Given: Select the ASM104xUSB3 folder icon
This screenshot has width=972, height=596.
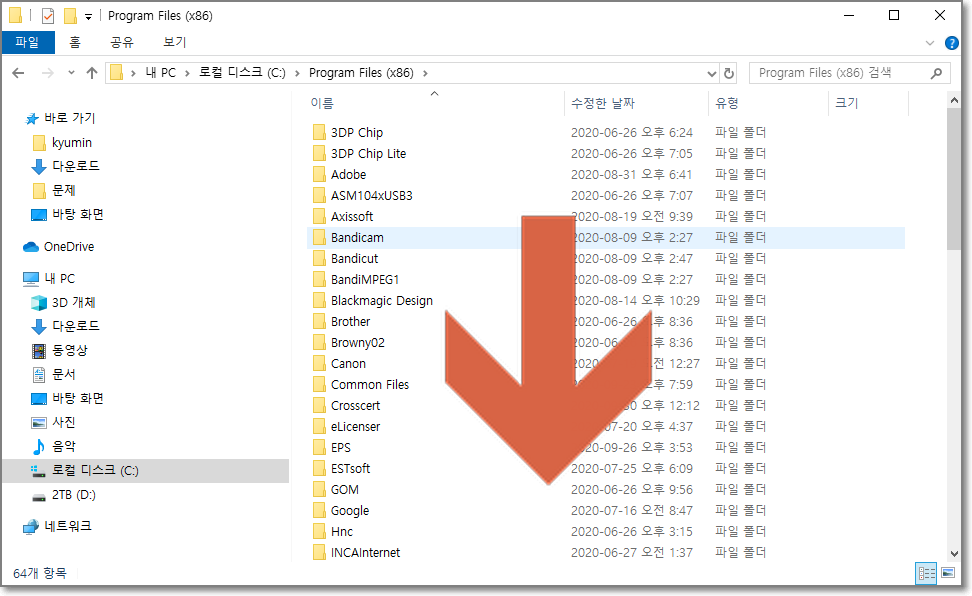Looking at the screenshot, I should tap(319, 195).
